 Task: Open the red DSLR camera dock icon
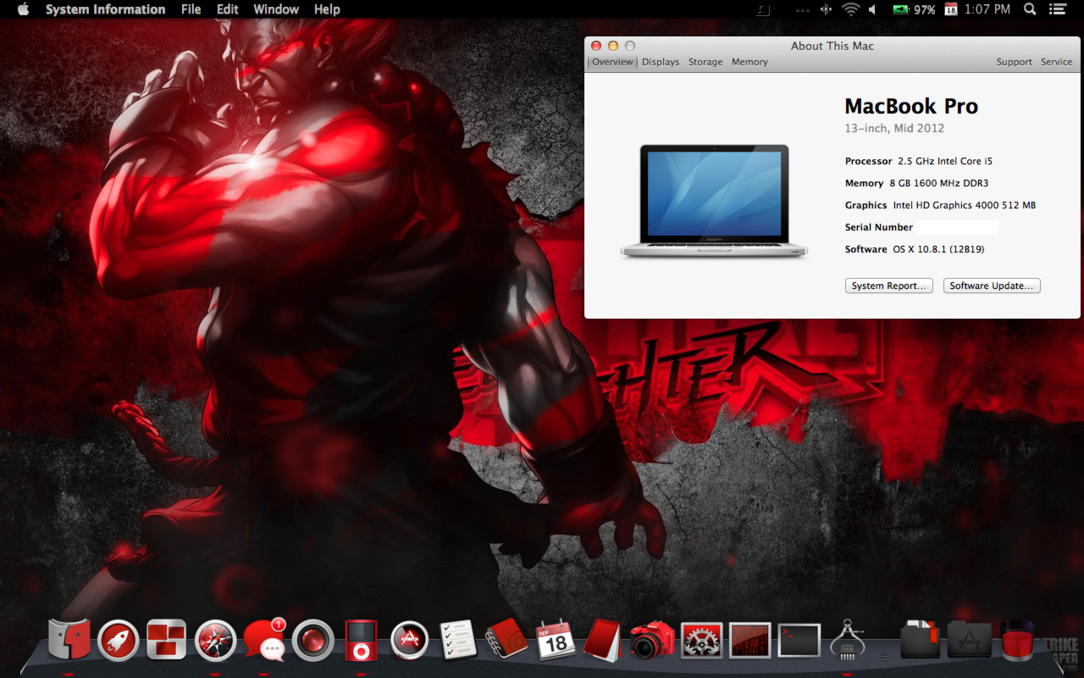pyautogui.click(x=651, y=640)
